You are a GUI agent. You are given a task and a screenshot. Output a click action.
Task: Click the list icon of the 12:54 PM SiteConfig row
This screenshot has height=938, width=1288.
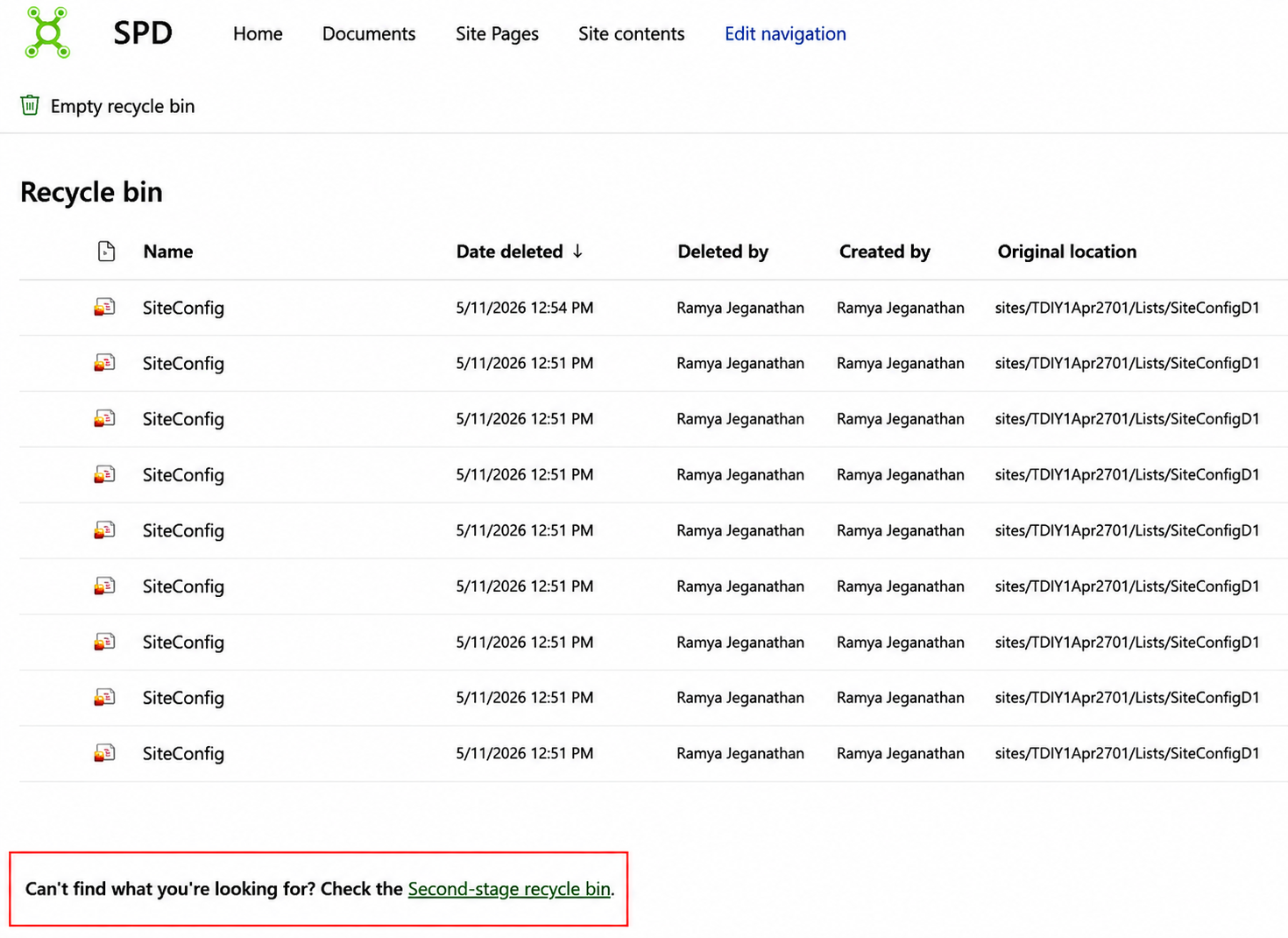(104, 307)
